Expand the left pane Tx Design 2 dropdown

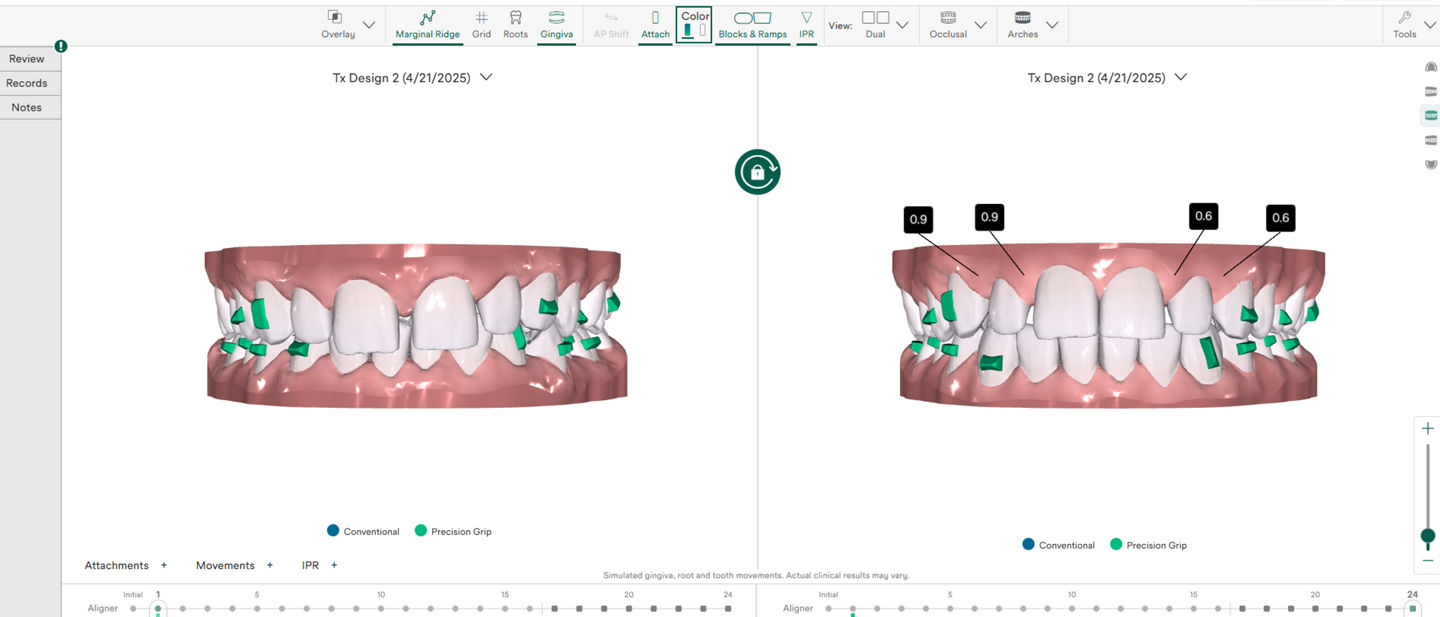point(486,77)
